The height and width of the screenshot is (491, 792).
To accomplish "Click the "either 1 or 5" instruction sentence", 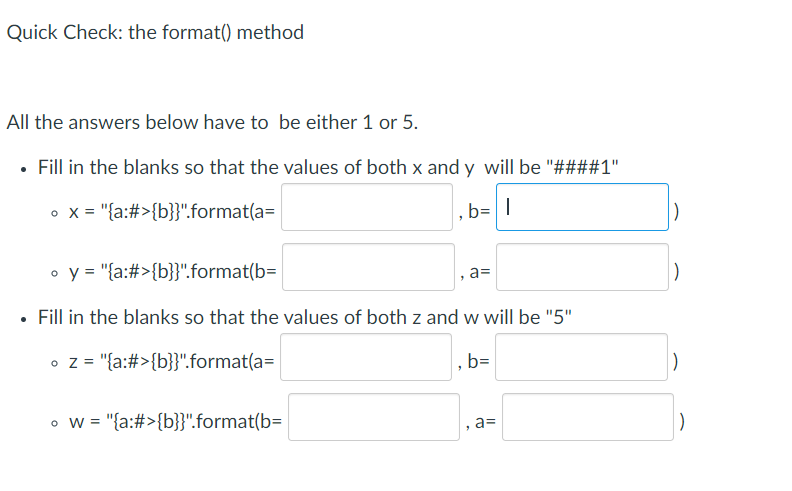I will point(212,122).
